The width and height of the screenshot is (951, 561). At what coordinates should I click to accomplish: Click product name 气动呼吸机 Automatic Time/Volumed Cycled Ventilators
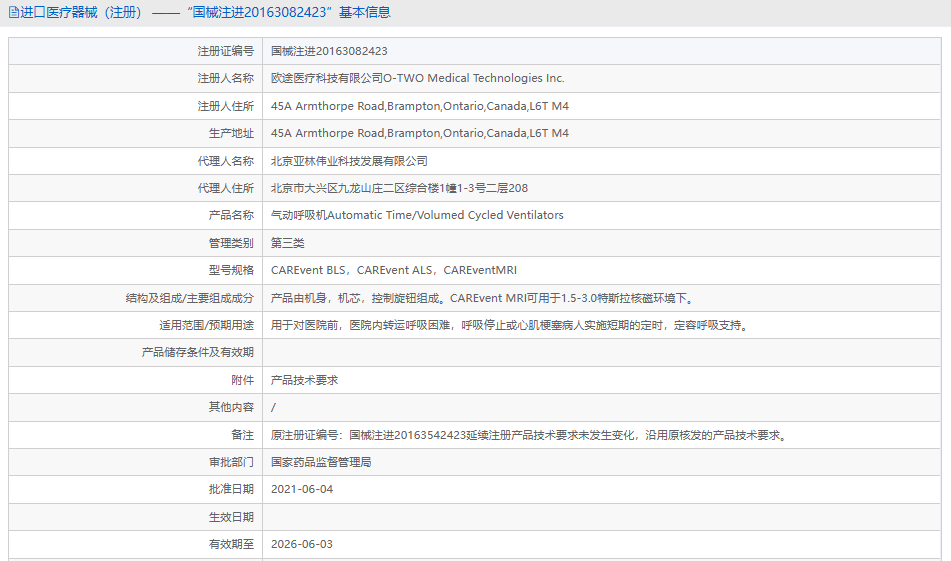click(417, 215)
